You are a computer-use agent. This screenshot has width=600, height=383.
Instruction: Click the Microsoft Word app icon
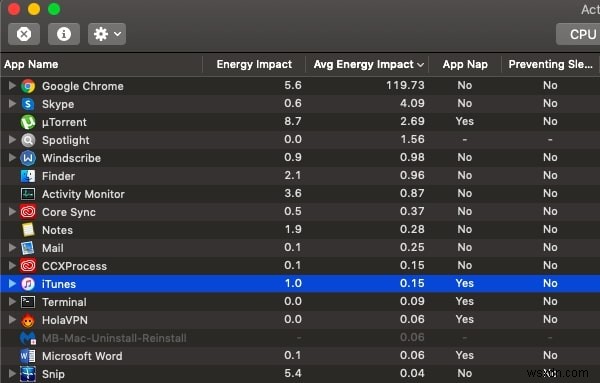28,356
